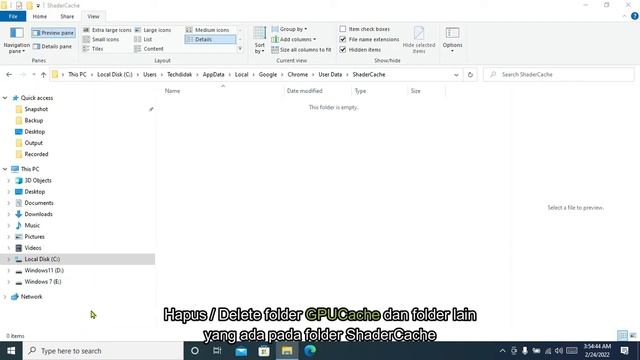Open the folder Options button
640x360 pixels.
(x=452, y=40)
